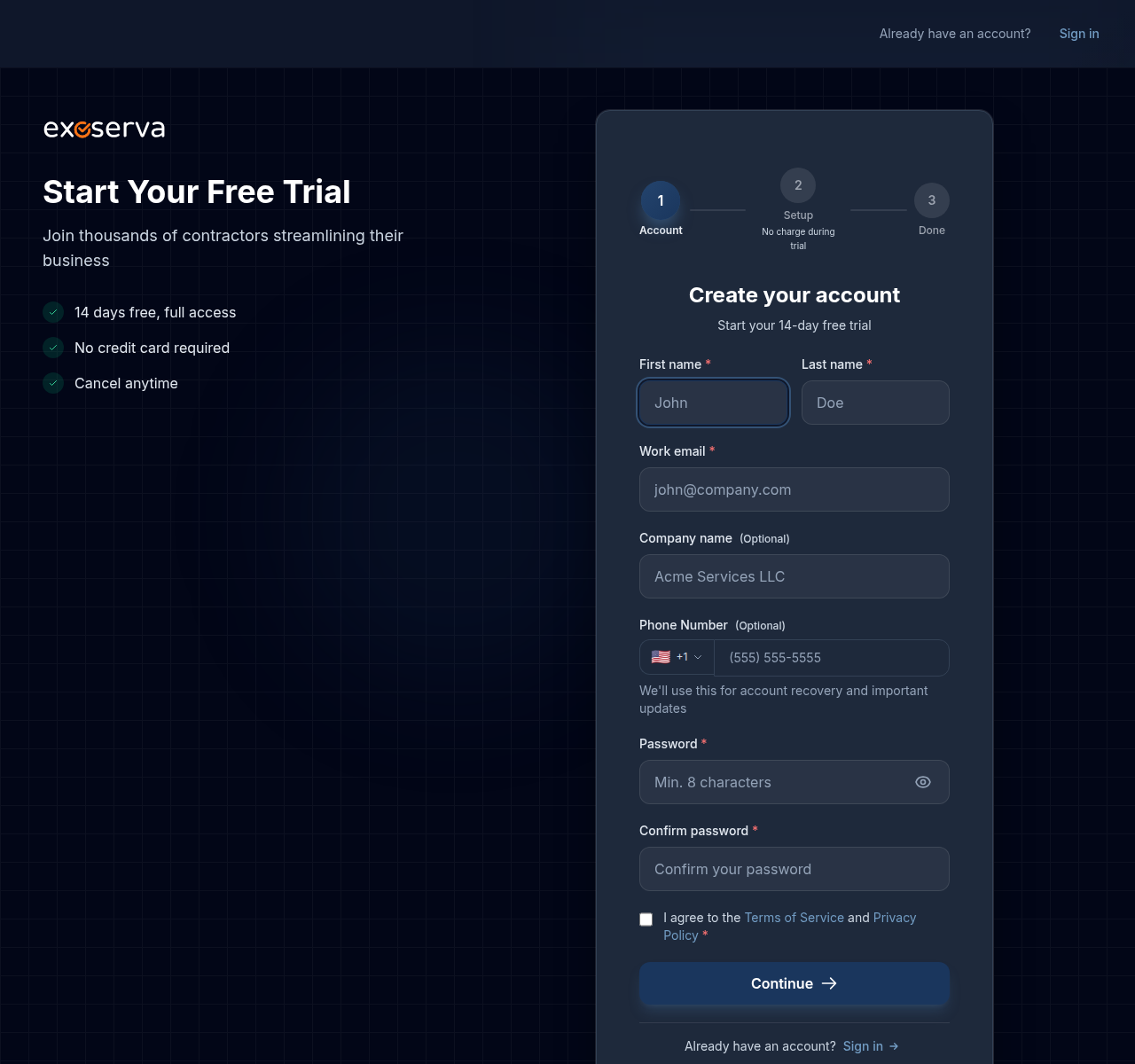
Task: Open the Terms of Service link
Action: tap(794, 918)
